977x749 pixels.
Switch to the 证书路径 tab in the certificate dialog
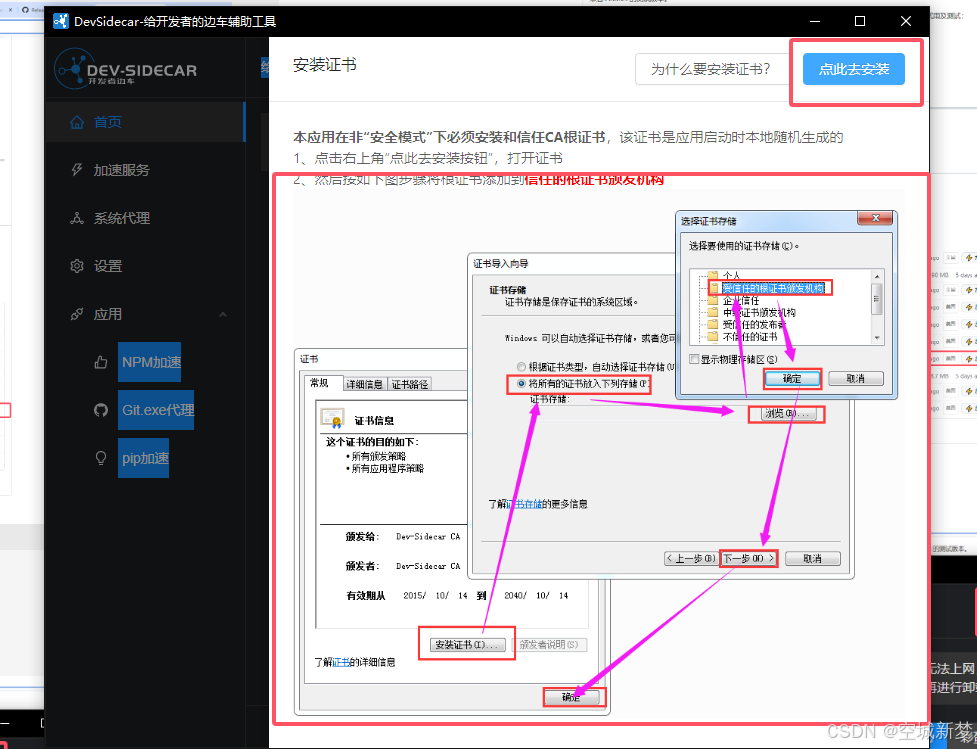[x=409, y=384]
